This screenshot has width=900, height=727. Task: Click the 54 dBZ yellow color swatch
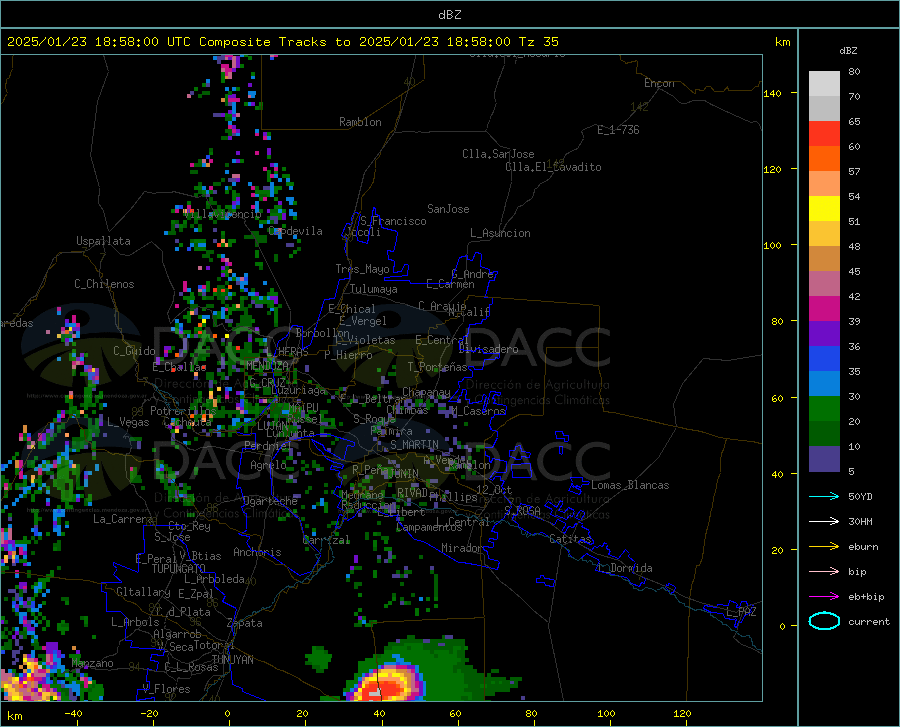pos(824,208)
